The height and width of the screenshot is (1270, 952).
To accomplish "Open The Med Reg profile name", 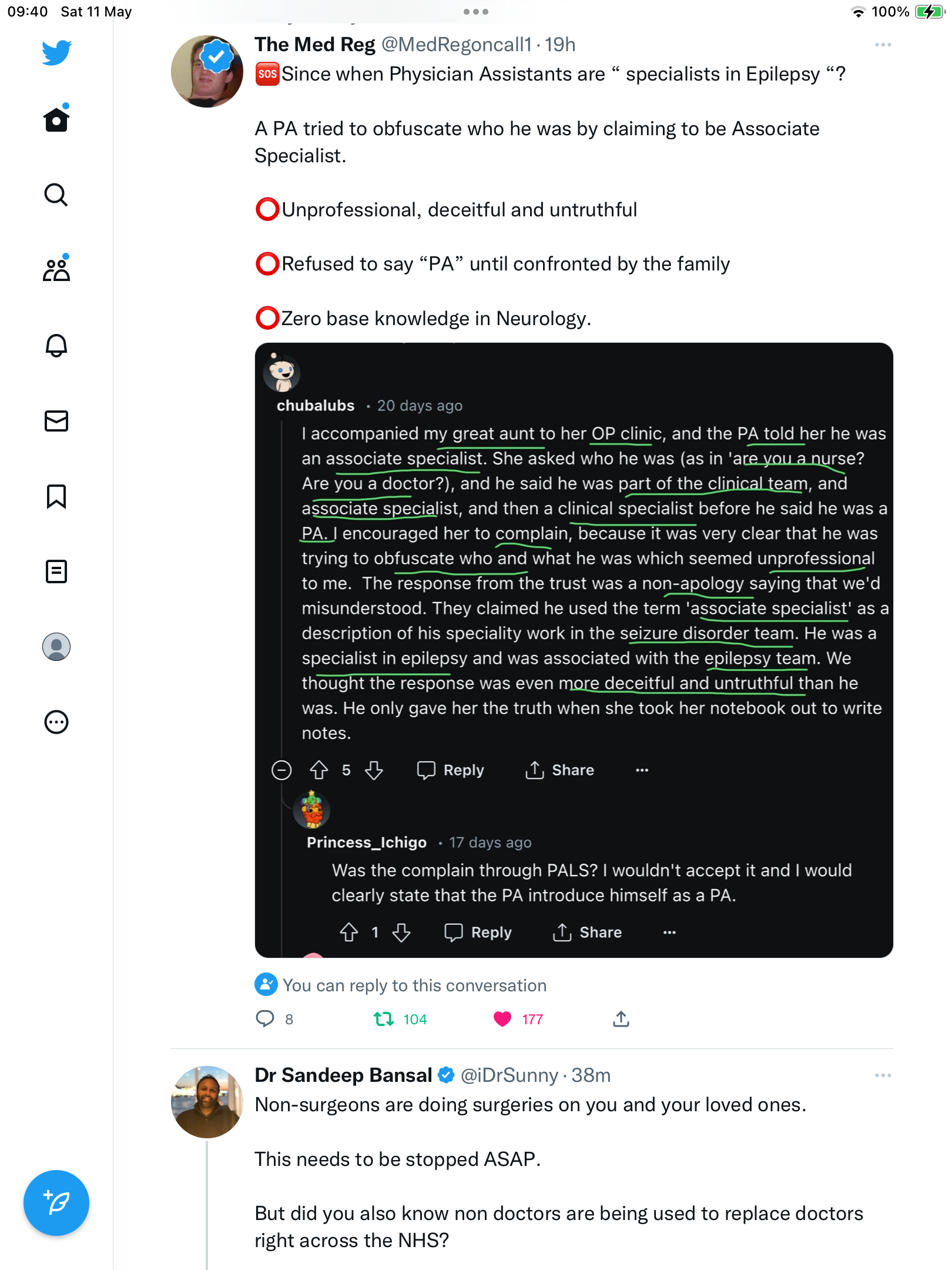I will coord(314,45).
